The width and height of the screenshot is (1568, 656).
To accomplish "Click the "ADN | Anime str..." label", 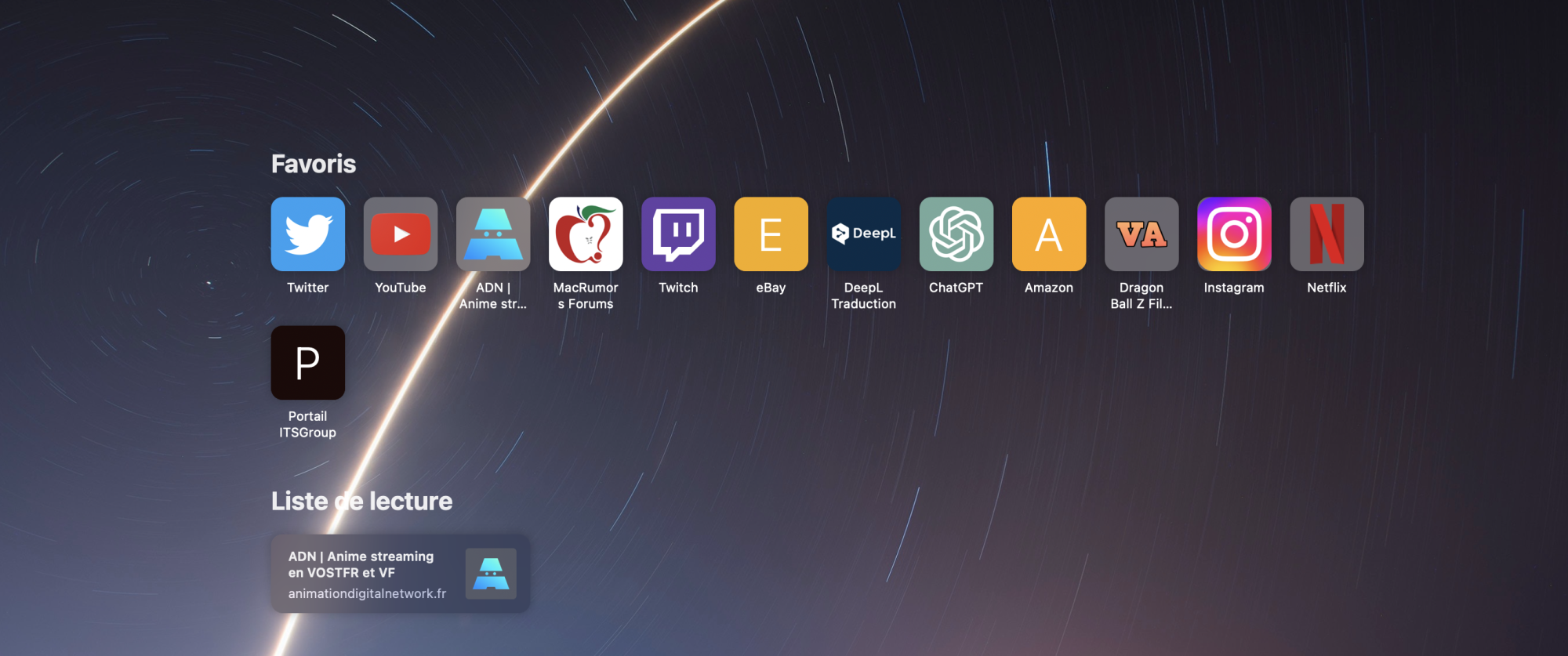I will [x=493, y=295].
